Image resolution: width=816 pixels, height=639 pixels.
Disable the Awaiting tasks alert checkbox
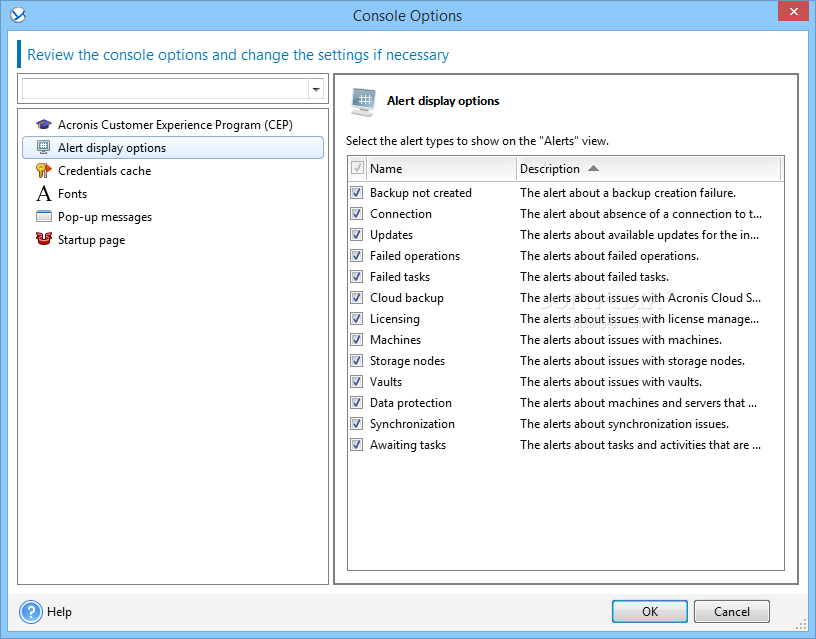pos(356,445)
